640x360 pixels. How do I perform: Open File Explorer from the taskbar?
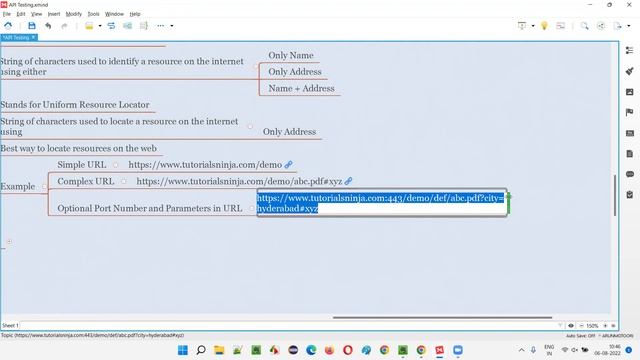click(219, 350)
